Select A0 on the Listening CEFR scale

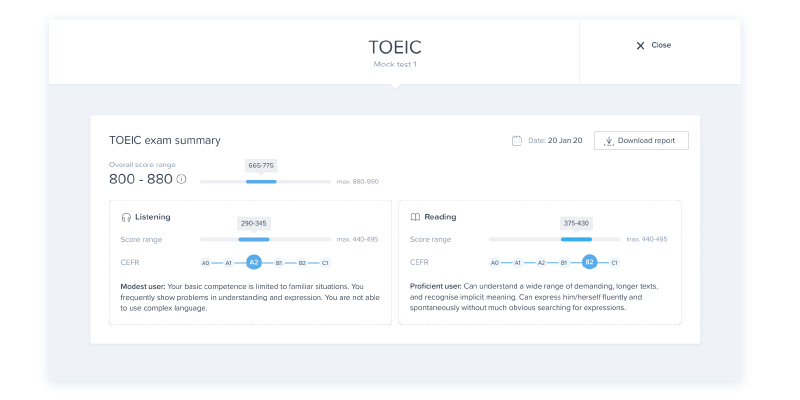[x=206, y=263]
